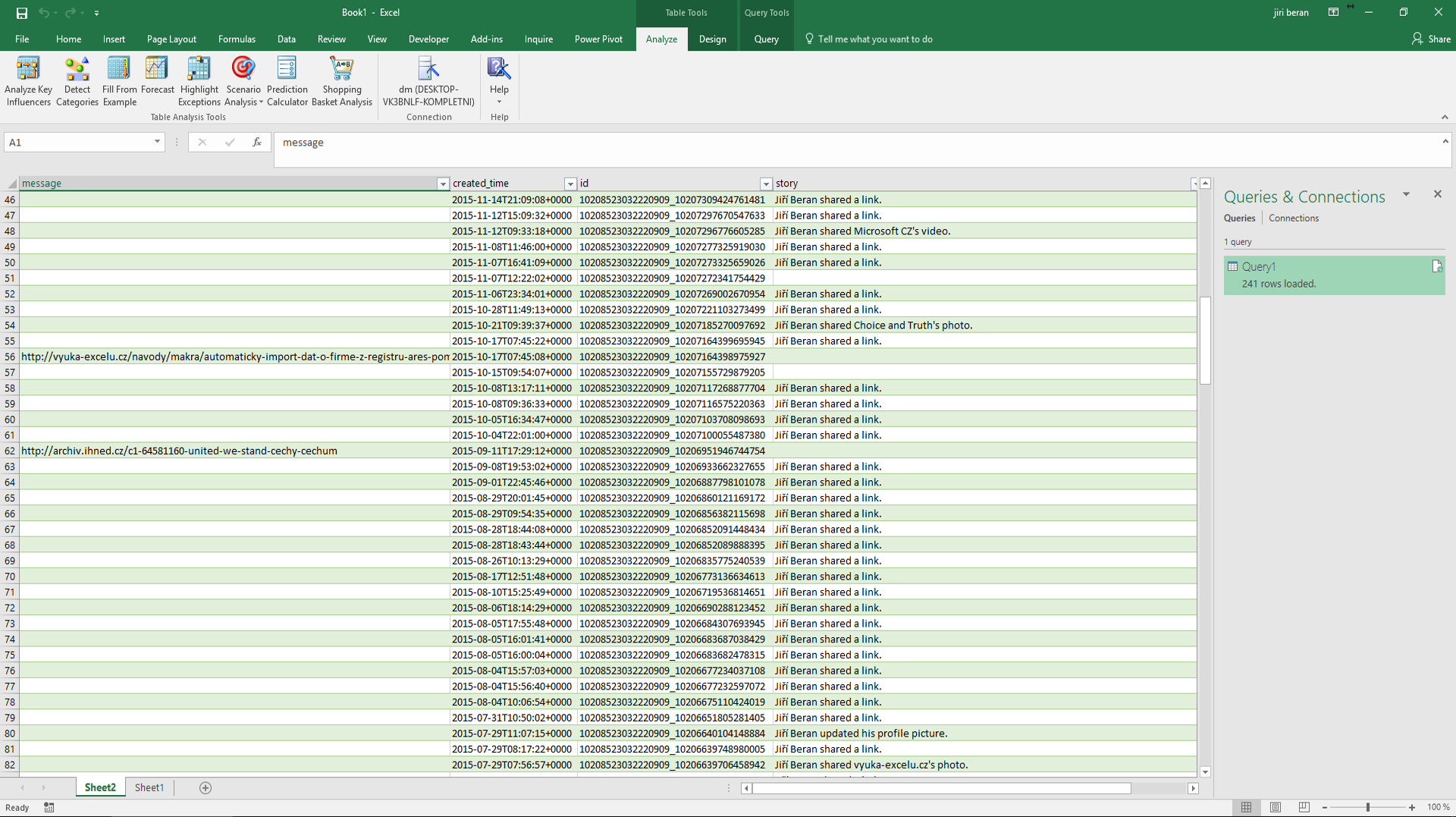This screenshot has height=817, width=1456.
Task: Undo last action in Quick Access
Action: [x=44, y=13]
